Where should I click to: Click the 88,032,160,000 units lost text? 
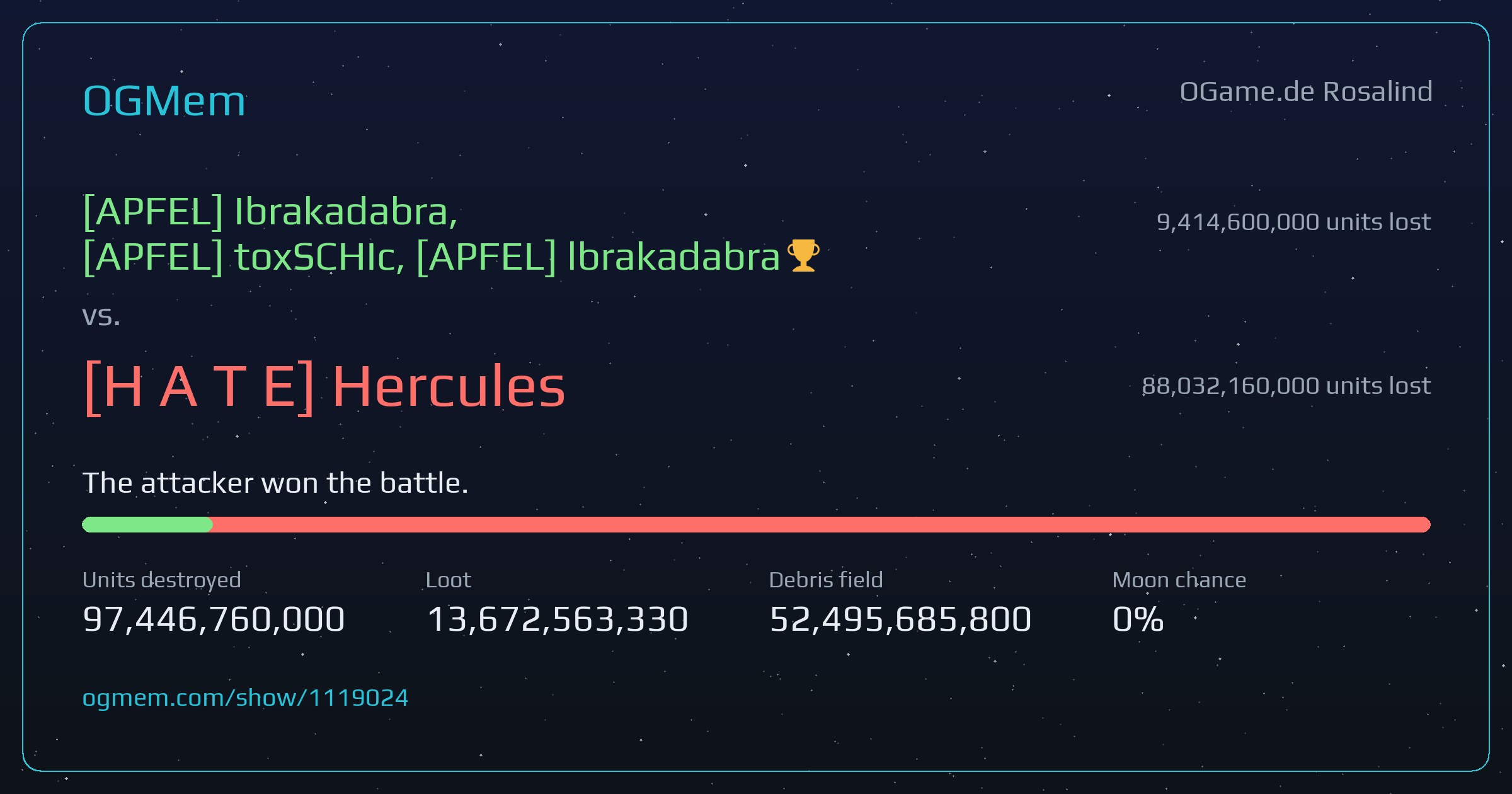coord(1286,386)
